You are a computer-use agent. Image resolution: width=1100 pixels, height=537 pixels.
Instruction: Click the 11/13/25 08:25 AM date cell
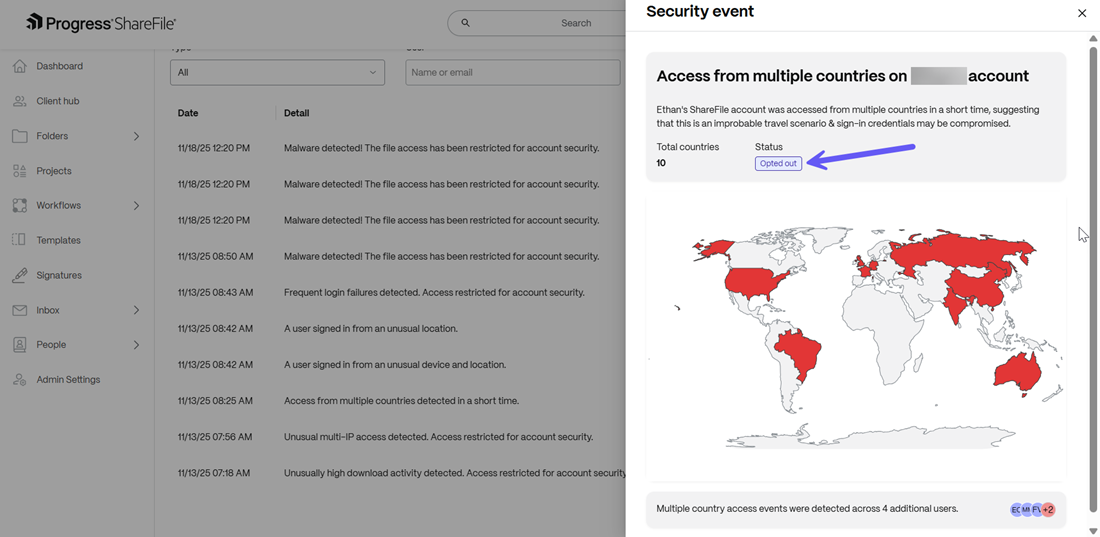click(215, 401)
